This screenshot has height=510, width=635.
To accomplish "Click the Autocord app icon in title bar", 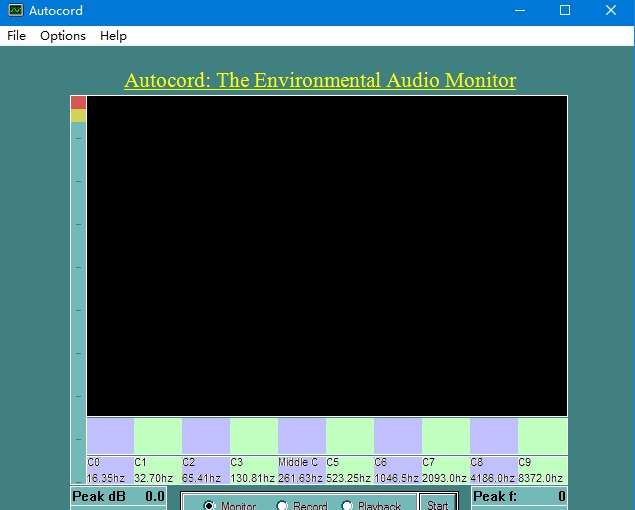I will point(15,10).
